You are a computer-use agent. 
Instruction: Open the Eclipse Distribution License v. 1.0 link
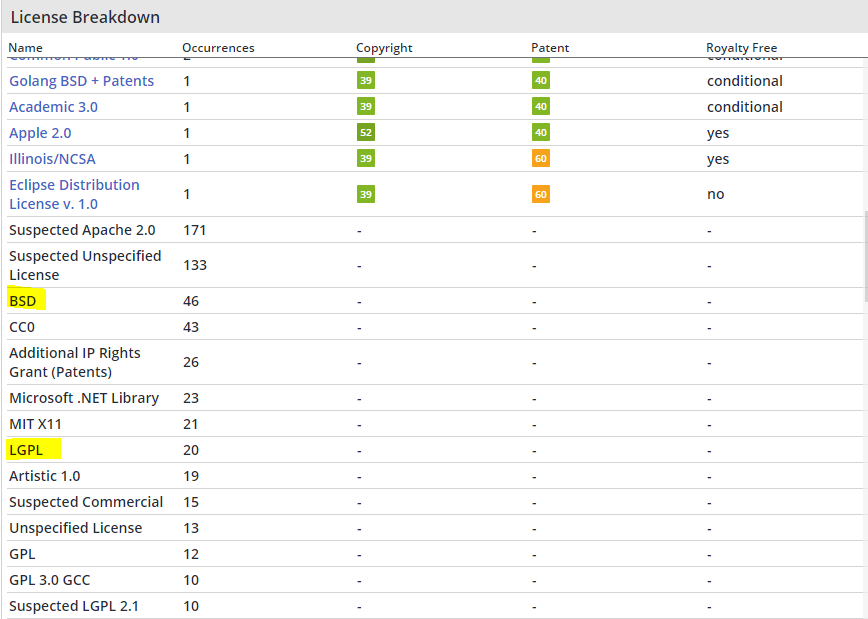74,194
